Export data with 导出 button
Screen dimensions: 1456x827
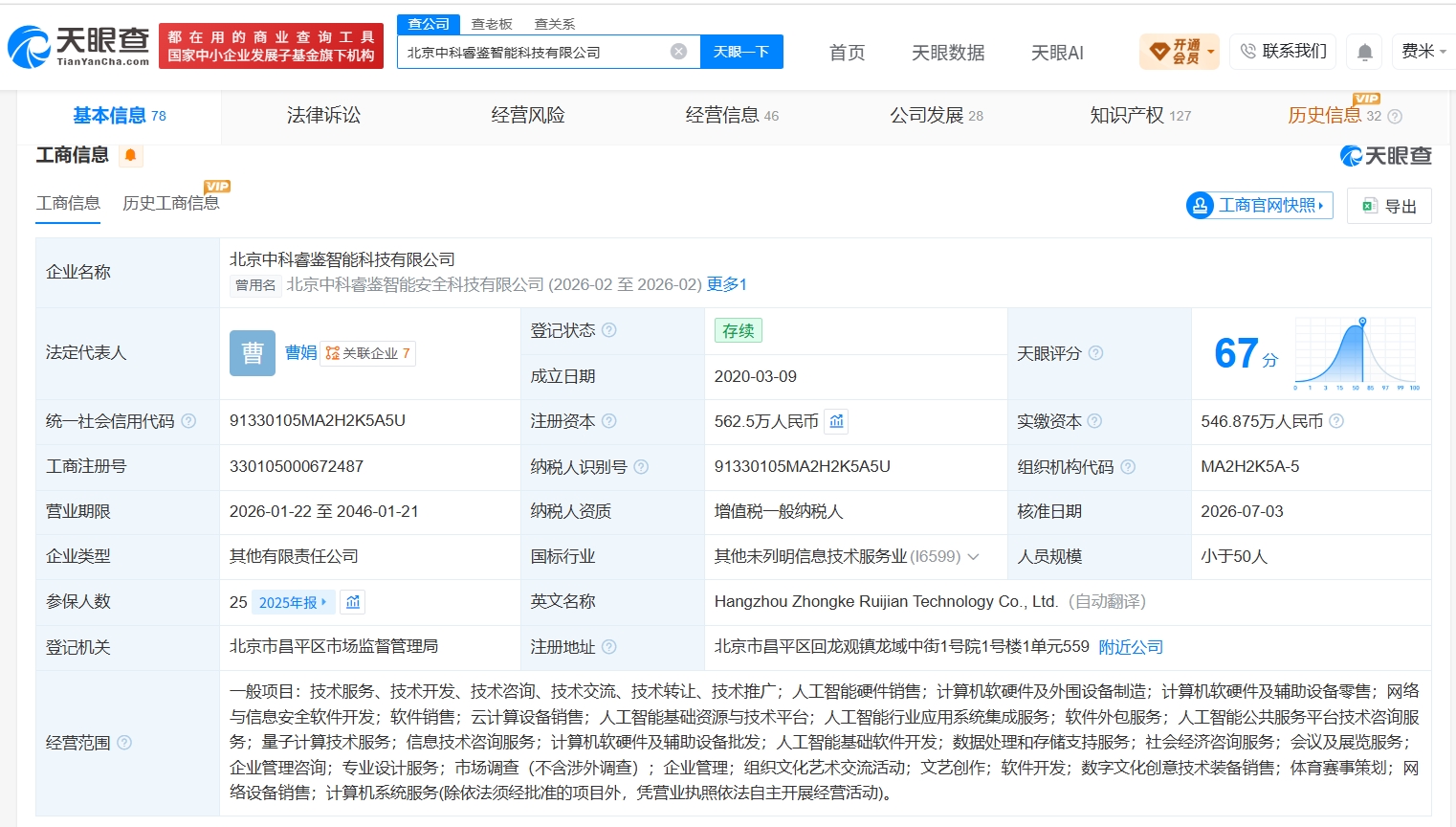(1389, 206)
